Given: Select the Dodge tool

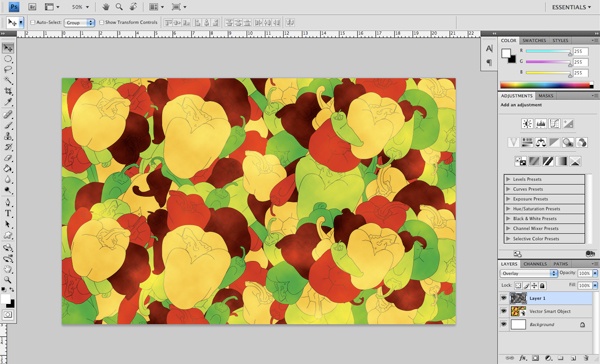Looking at the screenshot, I should point(8,190).
